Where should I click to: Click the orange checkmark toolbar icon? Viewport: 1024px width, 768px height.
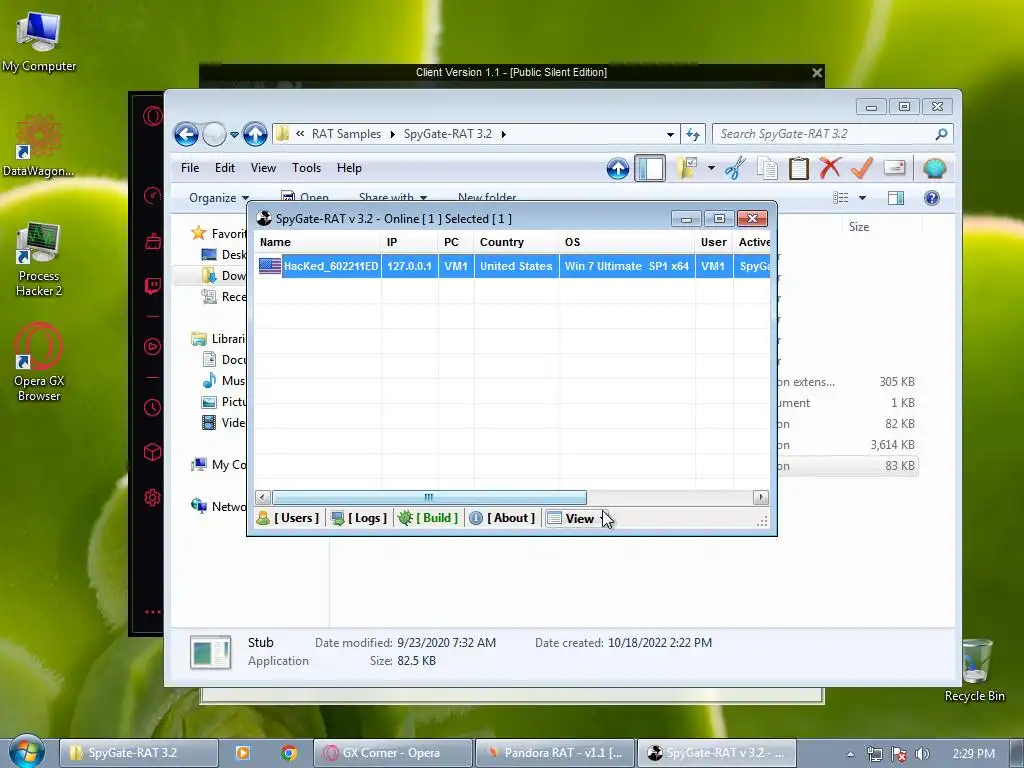click(x=862, y=168)
